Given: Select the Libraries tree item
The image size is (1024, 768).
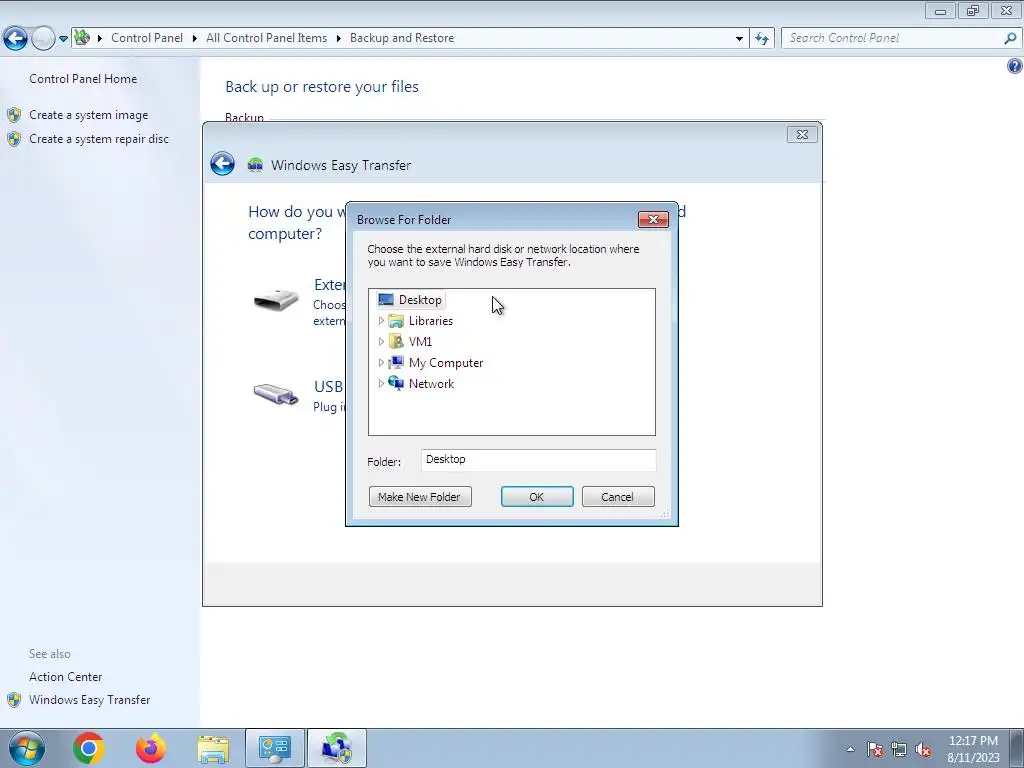Looking at the screenshot, I should pos(430,321).
